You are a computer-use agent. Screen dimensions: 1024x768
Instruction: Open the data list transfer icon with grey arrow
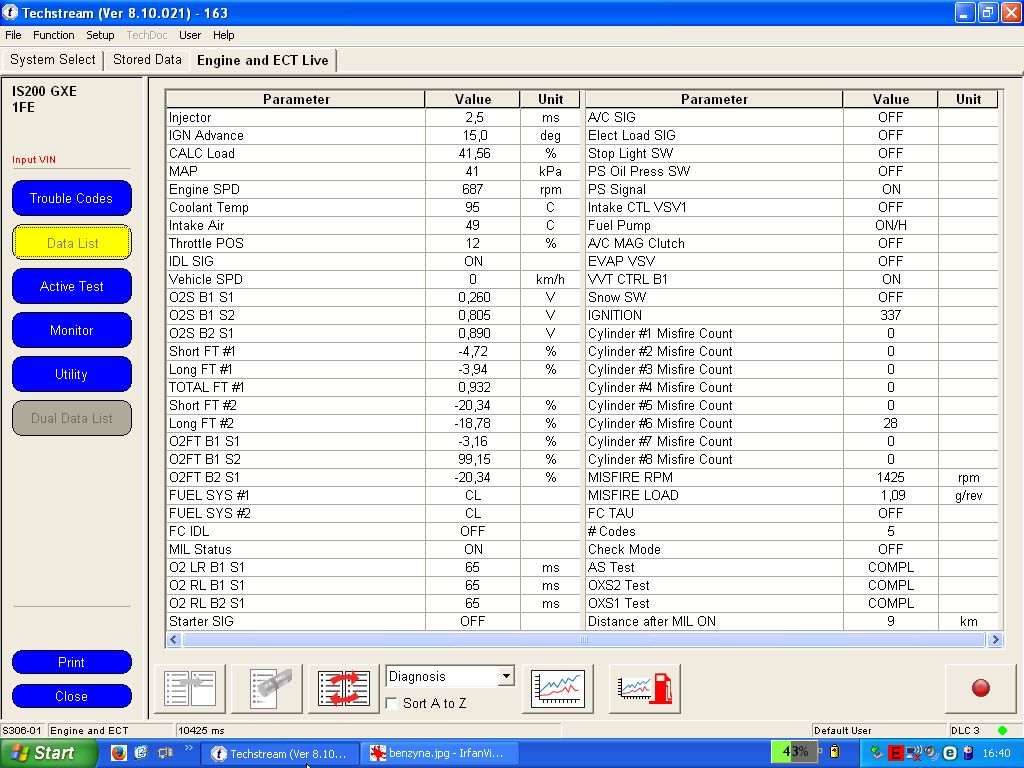[190, 688]
